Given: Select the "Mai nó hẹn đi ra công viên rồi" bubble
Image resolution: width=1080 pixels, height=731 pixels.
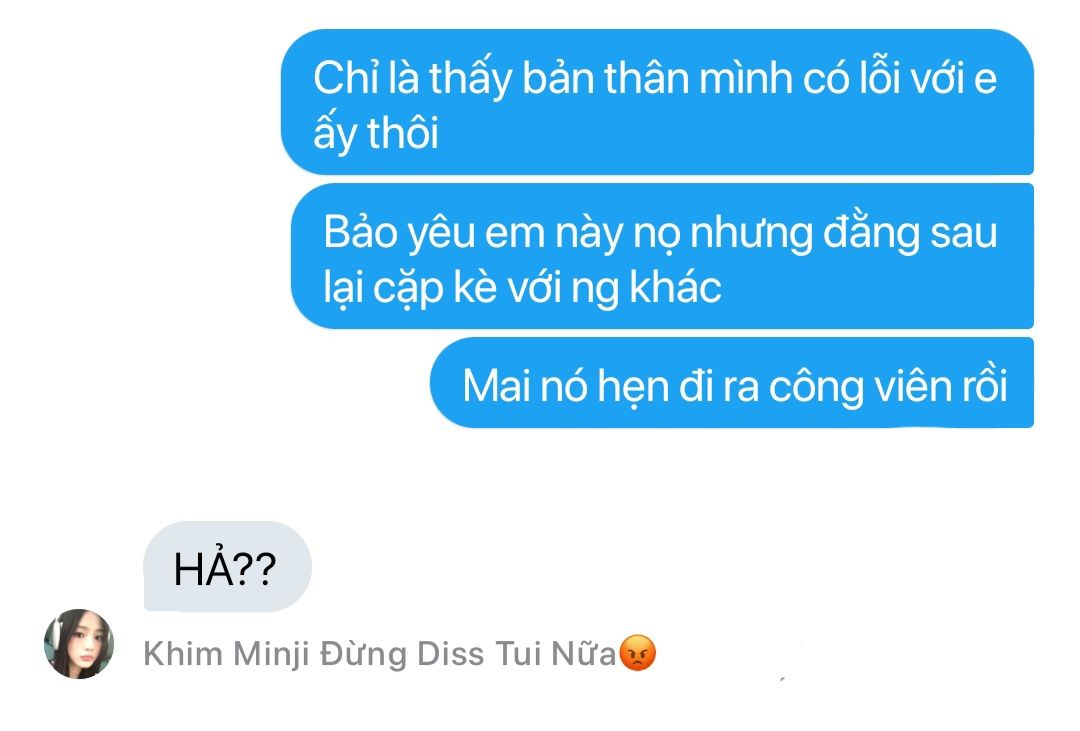Looking at the screenshot, I should click(732, 383).
